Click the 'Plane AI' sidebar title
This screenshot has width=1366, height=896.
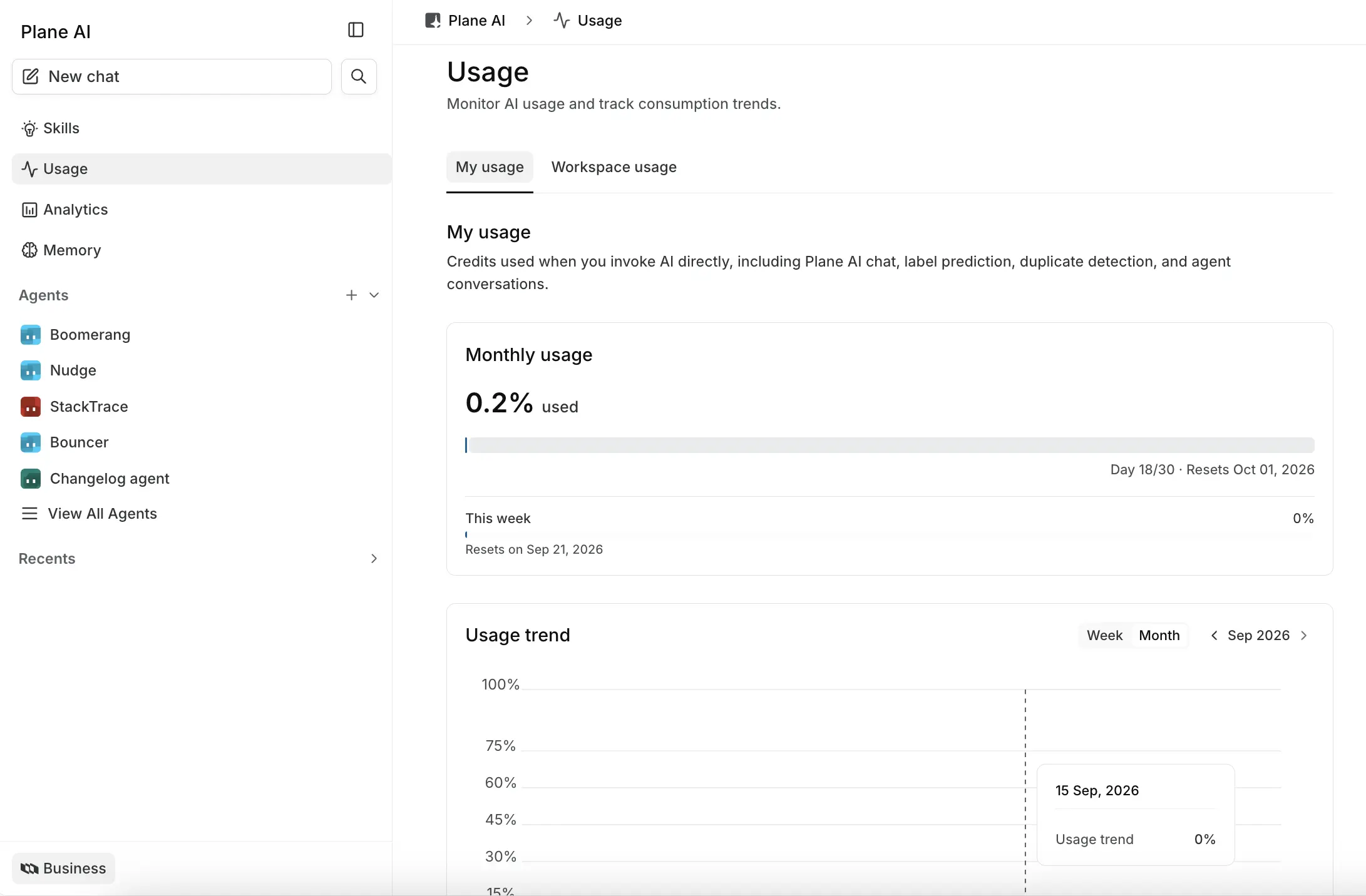56,32
